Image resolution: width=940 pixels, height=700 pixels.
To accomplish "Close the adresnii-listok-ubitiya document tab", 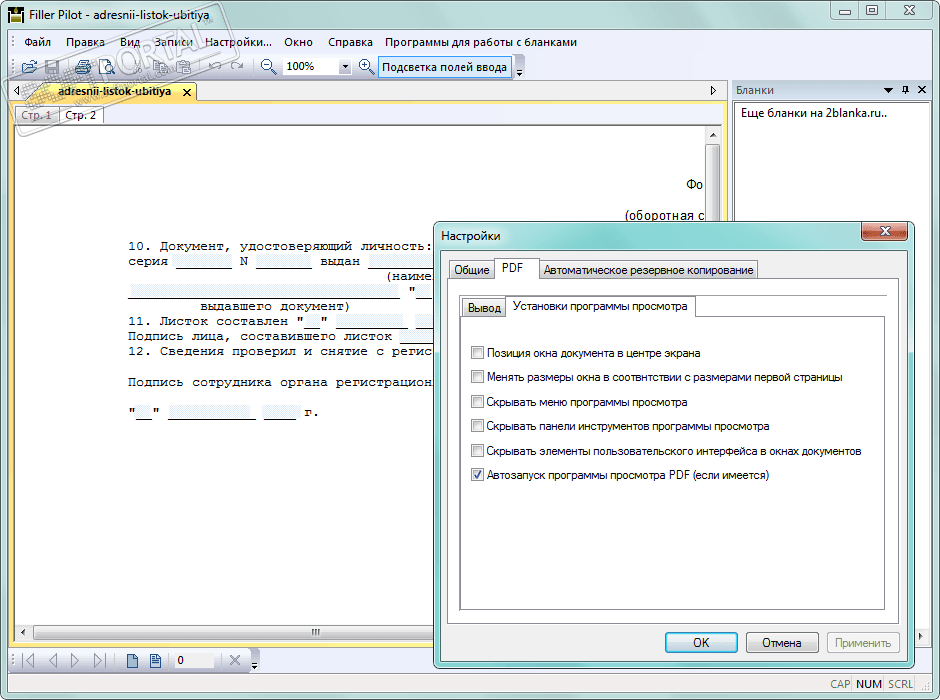I will click(187, 92).
